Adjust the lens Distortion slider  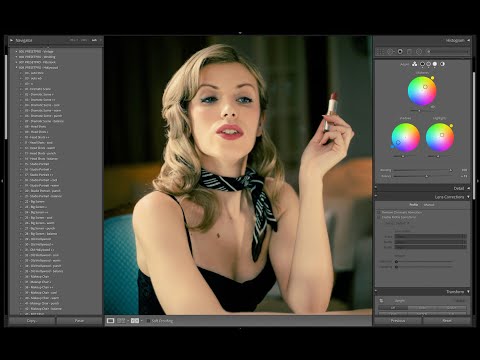coord(424,262)
